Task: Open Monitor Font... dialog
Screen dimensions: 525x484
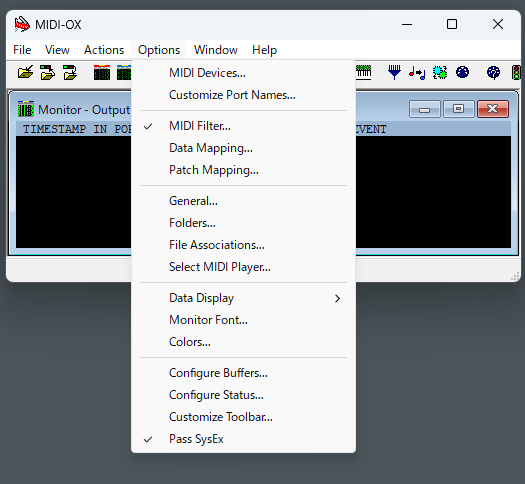Action: 243,320
